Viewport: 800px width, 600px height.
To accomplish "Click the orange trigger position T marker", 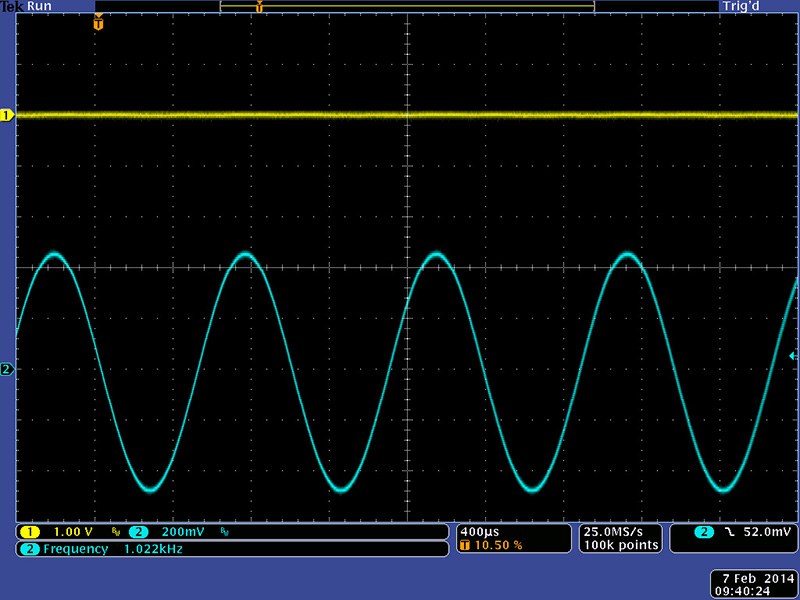I will tap(98, 23).
